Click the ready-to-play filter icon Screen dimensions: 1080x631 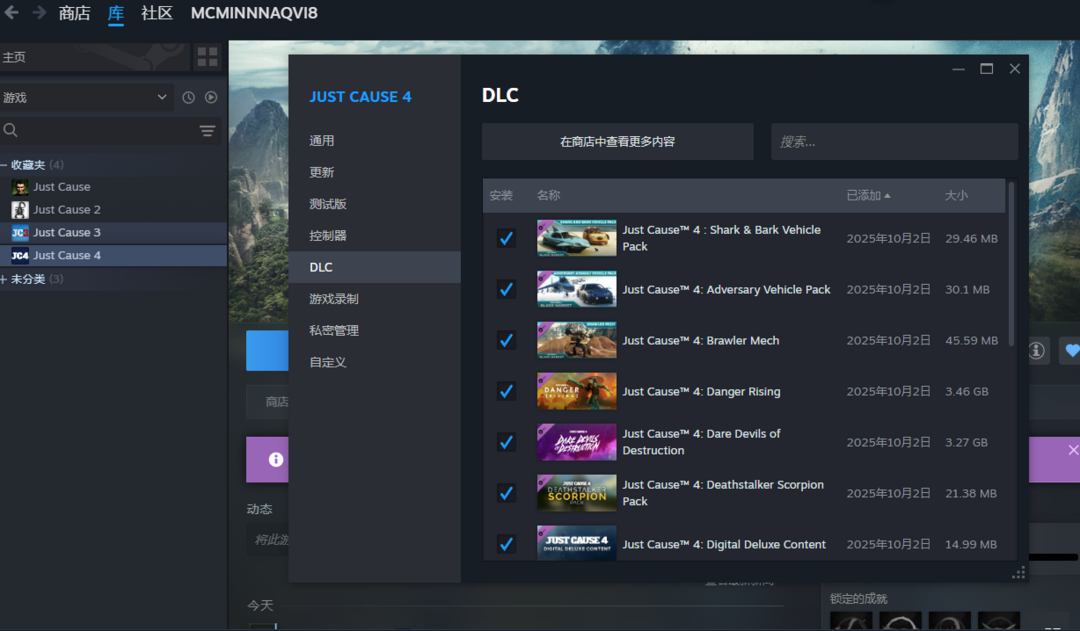click(211, 97)
